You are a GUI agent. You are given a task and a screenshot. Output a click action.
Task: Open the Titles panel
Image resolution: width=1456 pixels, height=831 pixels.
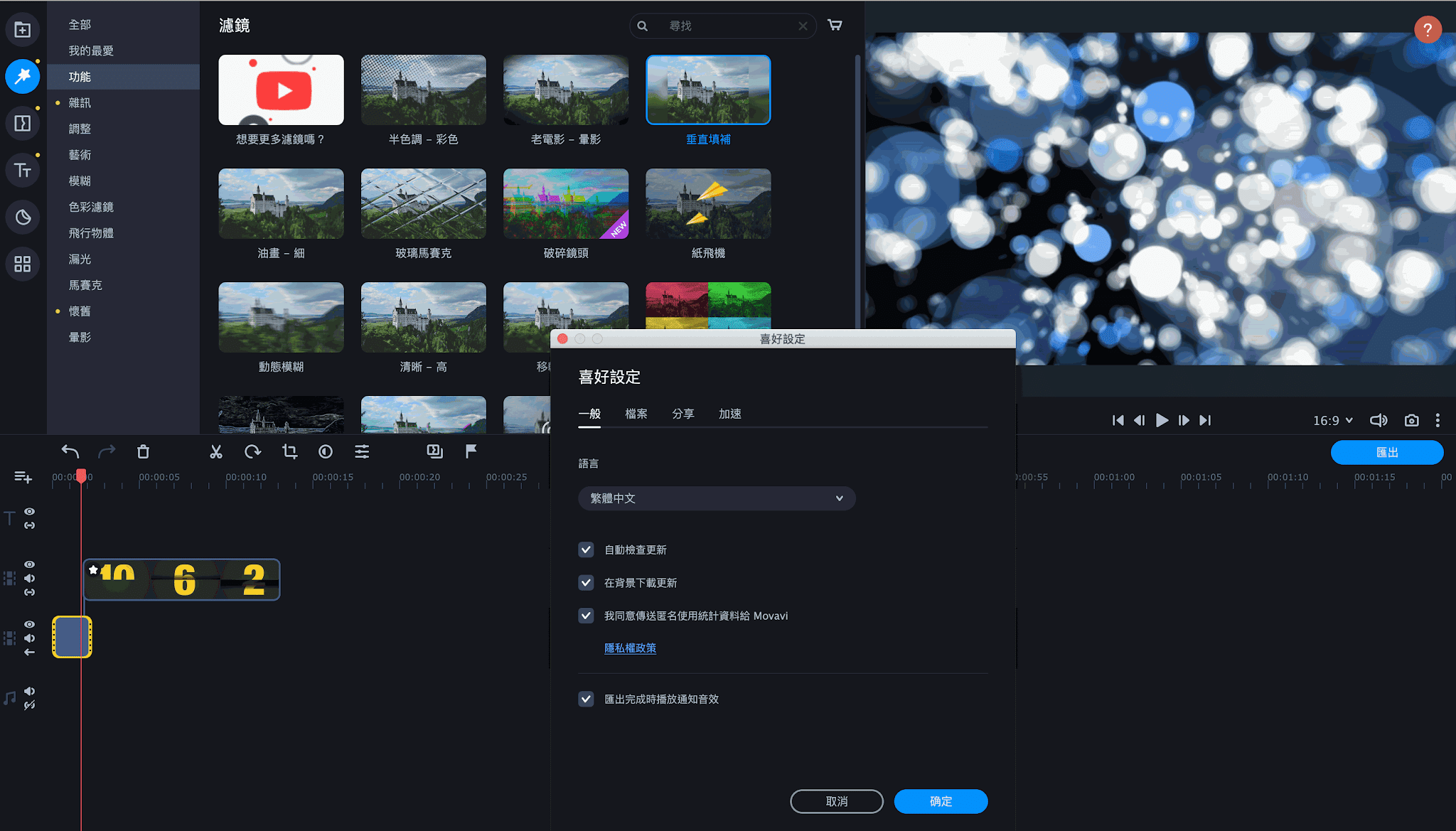point(23,170)
